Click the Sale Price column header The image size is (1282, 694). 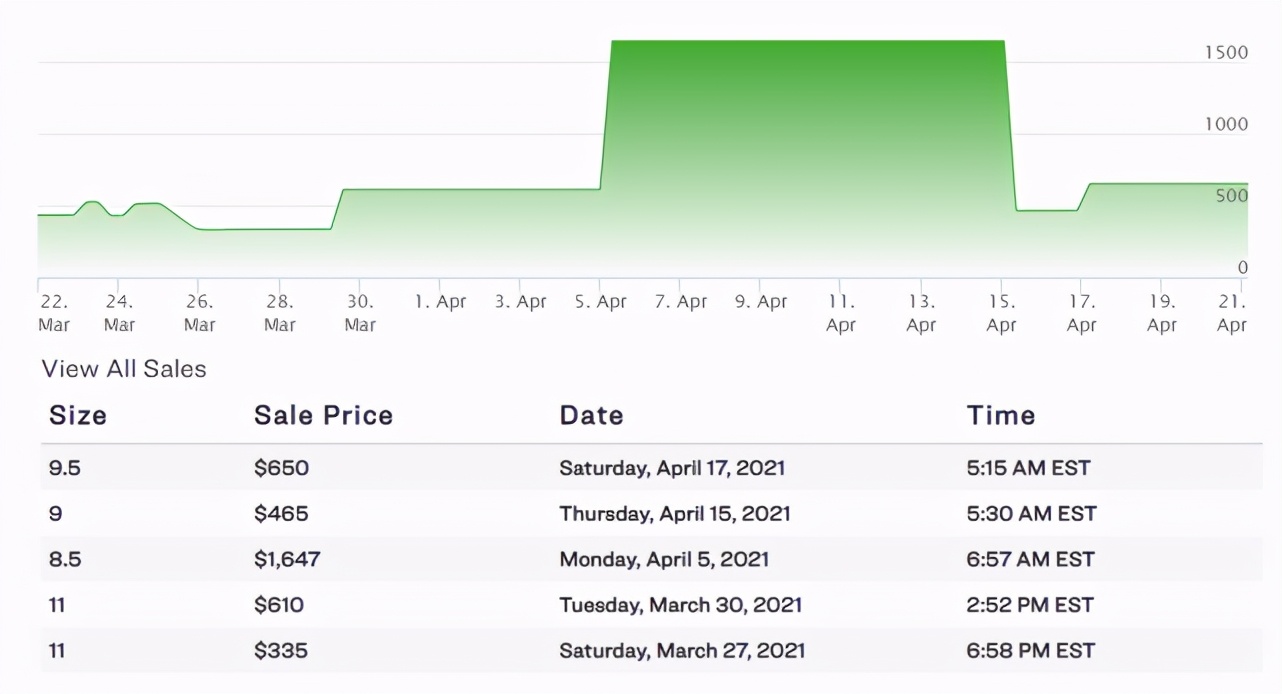pyautogui.click(x=323, y=416)
